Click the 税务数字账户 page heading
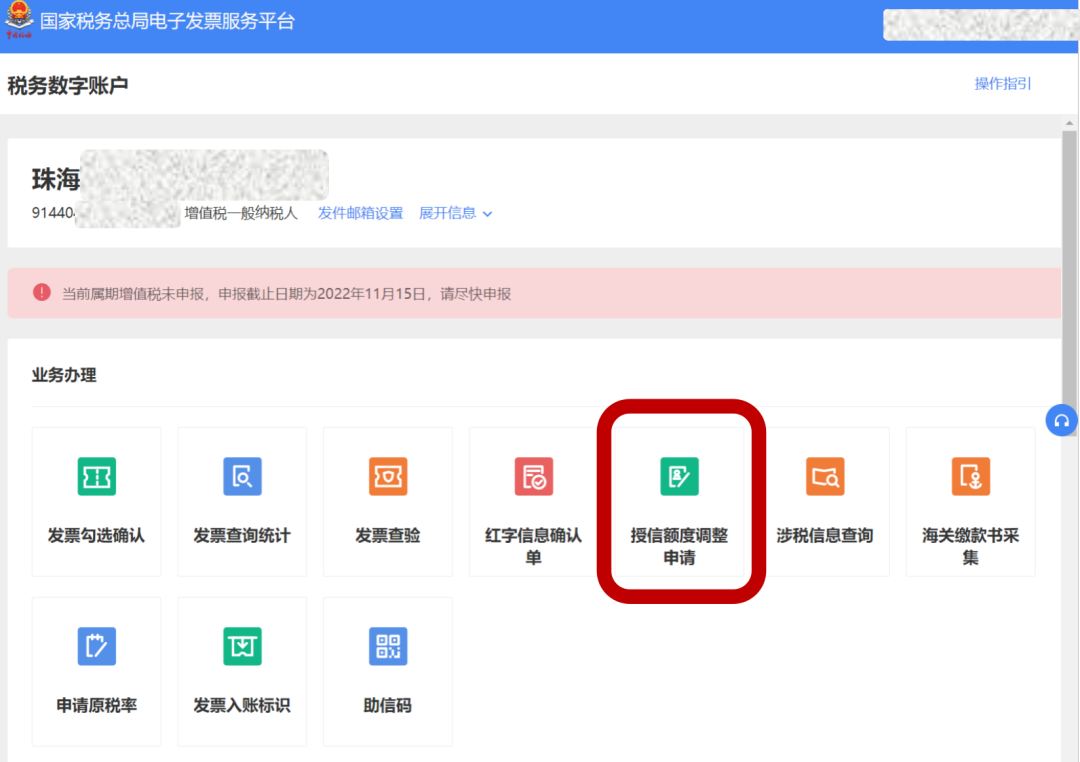Viewport: 1080px width, 762px height. 68,85
